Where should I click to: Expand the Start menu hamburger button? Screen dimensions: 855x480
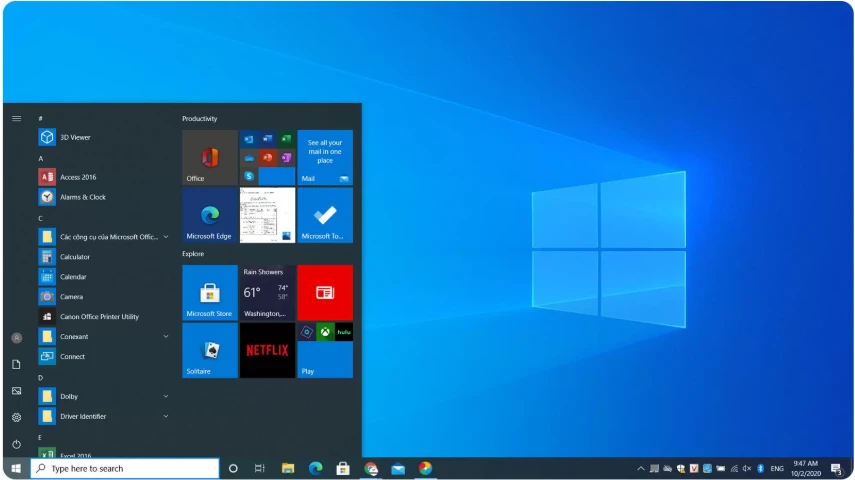point(16,118)
